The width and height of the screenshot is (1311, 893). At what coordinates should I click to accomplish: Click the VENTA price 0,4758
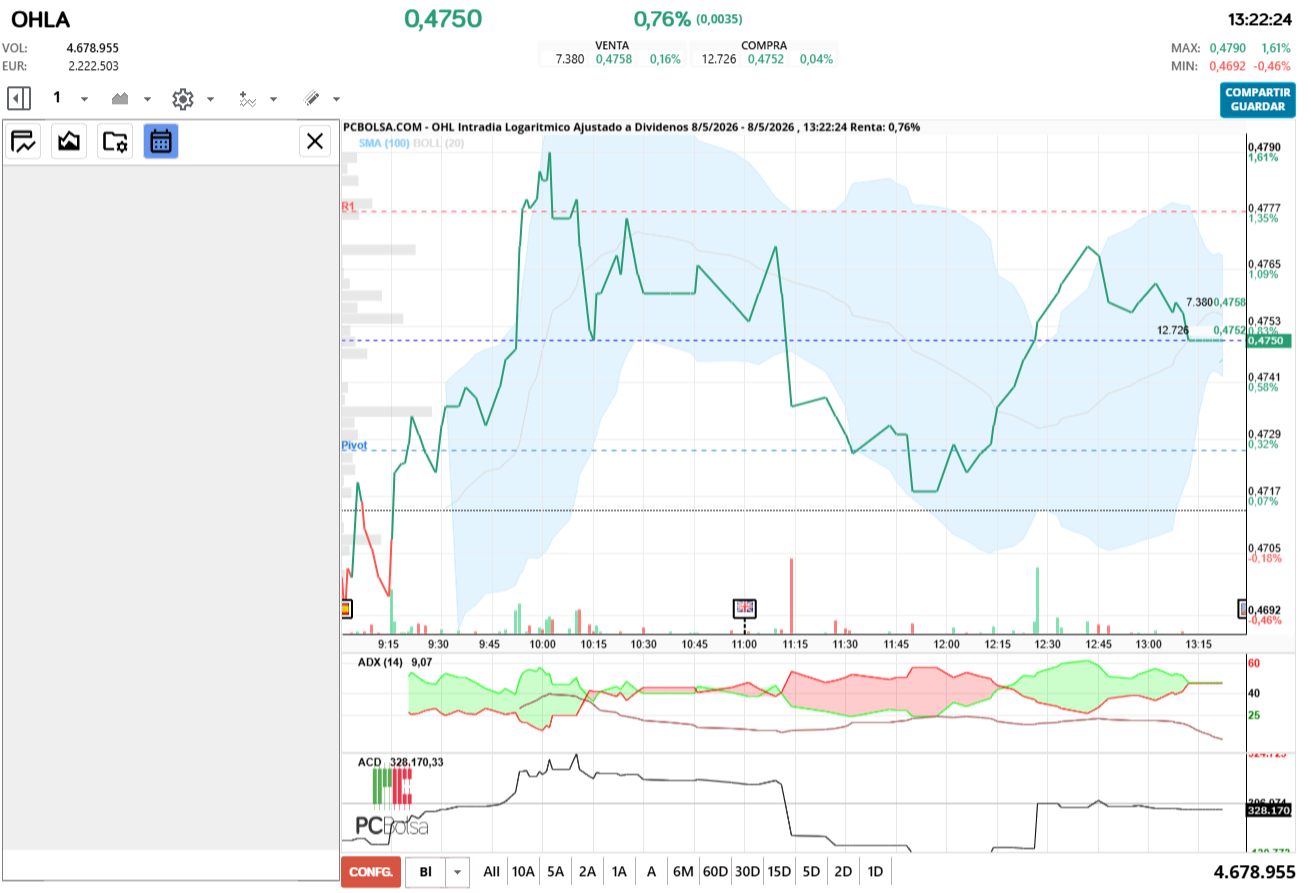click(x=614, y=59)
